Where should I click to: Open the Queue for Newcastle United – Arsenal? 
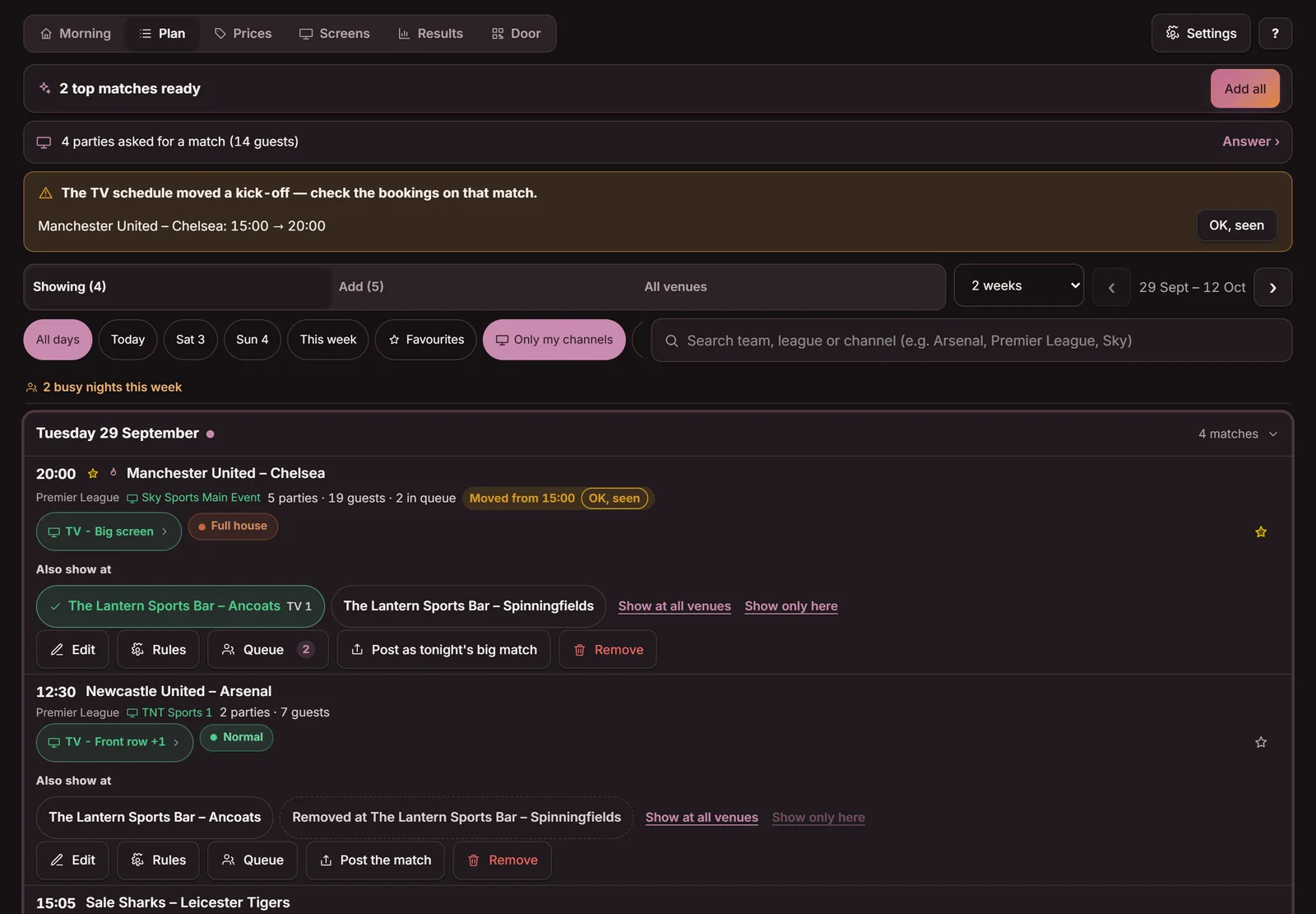pos(253,861)
